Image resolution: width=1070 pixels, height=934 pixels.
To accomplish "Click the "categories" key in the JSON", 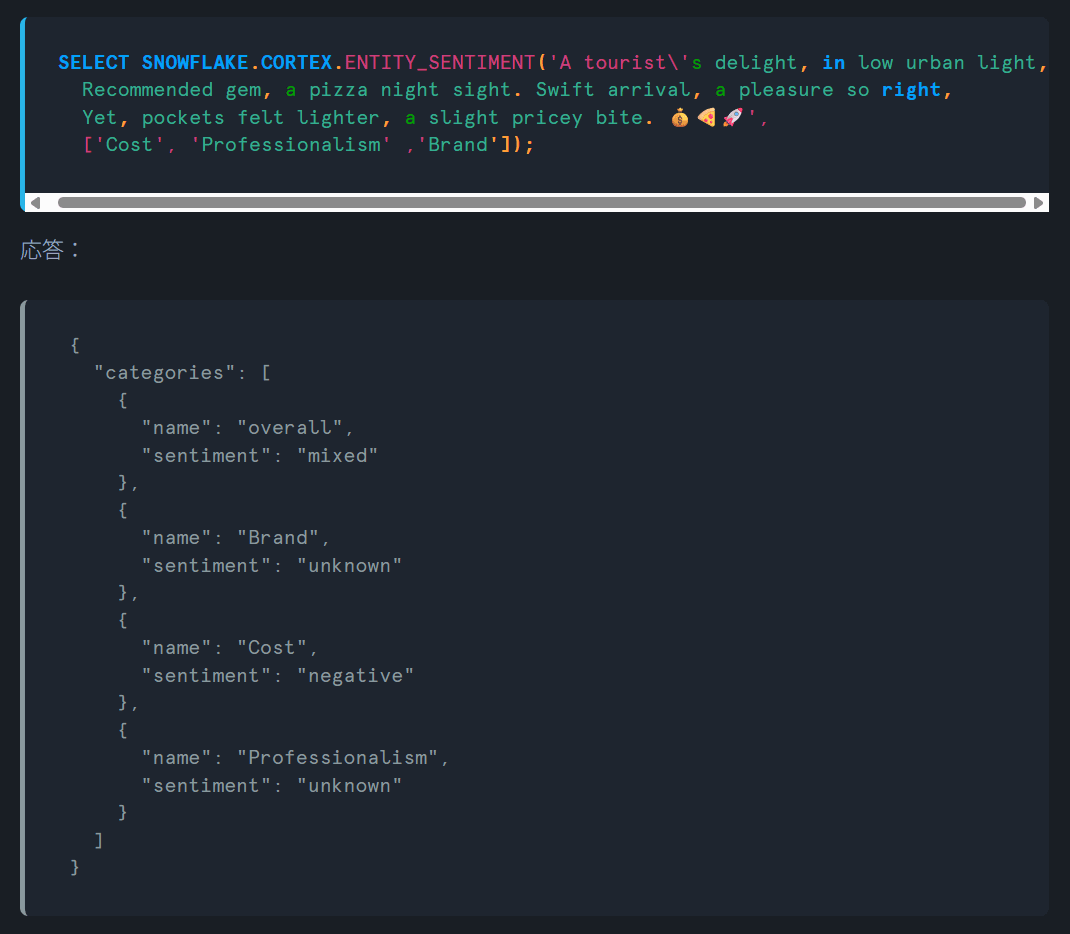I will (x=164, y=373).
